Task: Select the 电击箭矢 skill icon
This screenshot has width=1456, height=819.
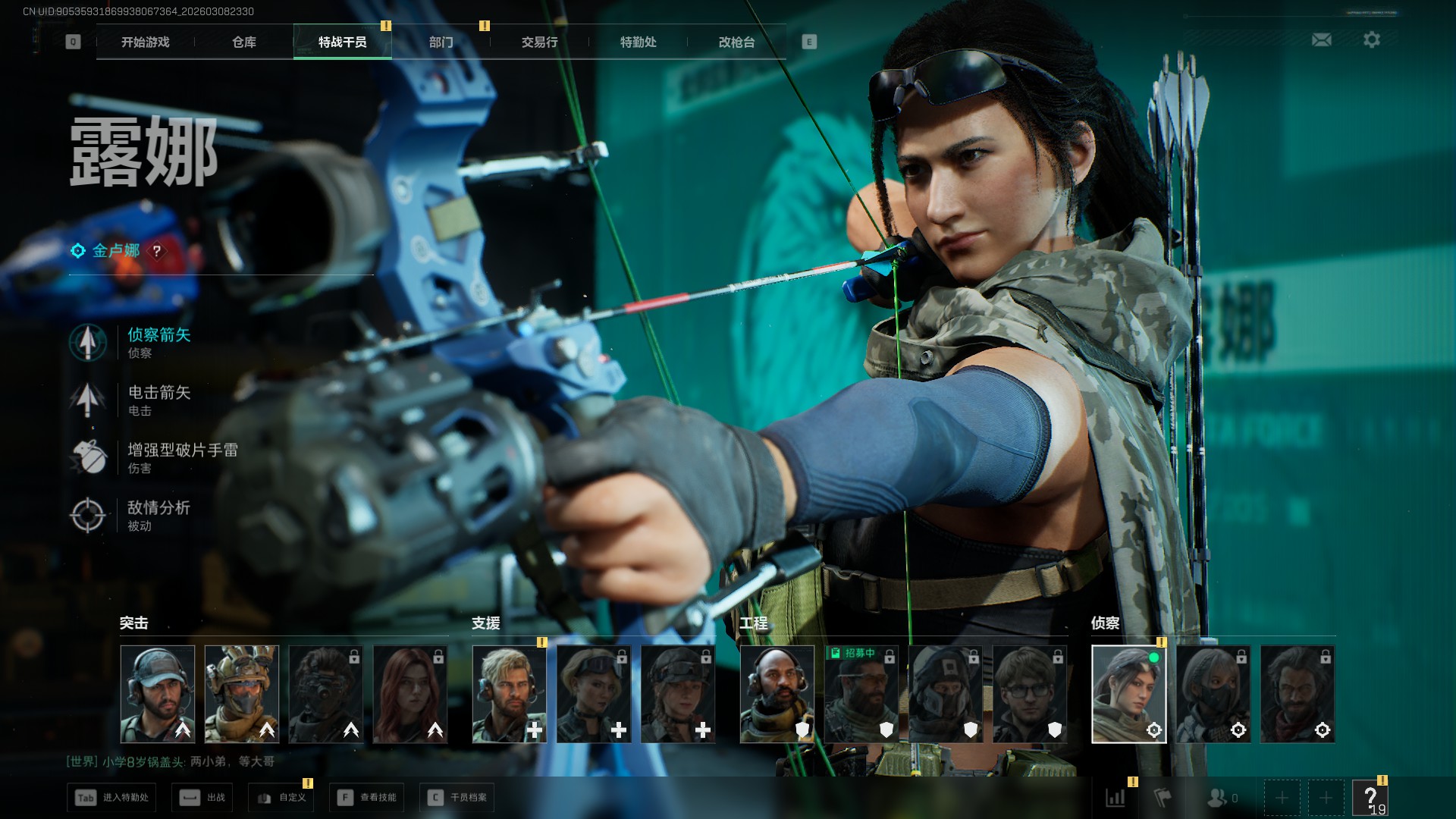Action: tap(88, 400)
